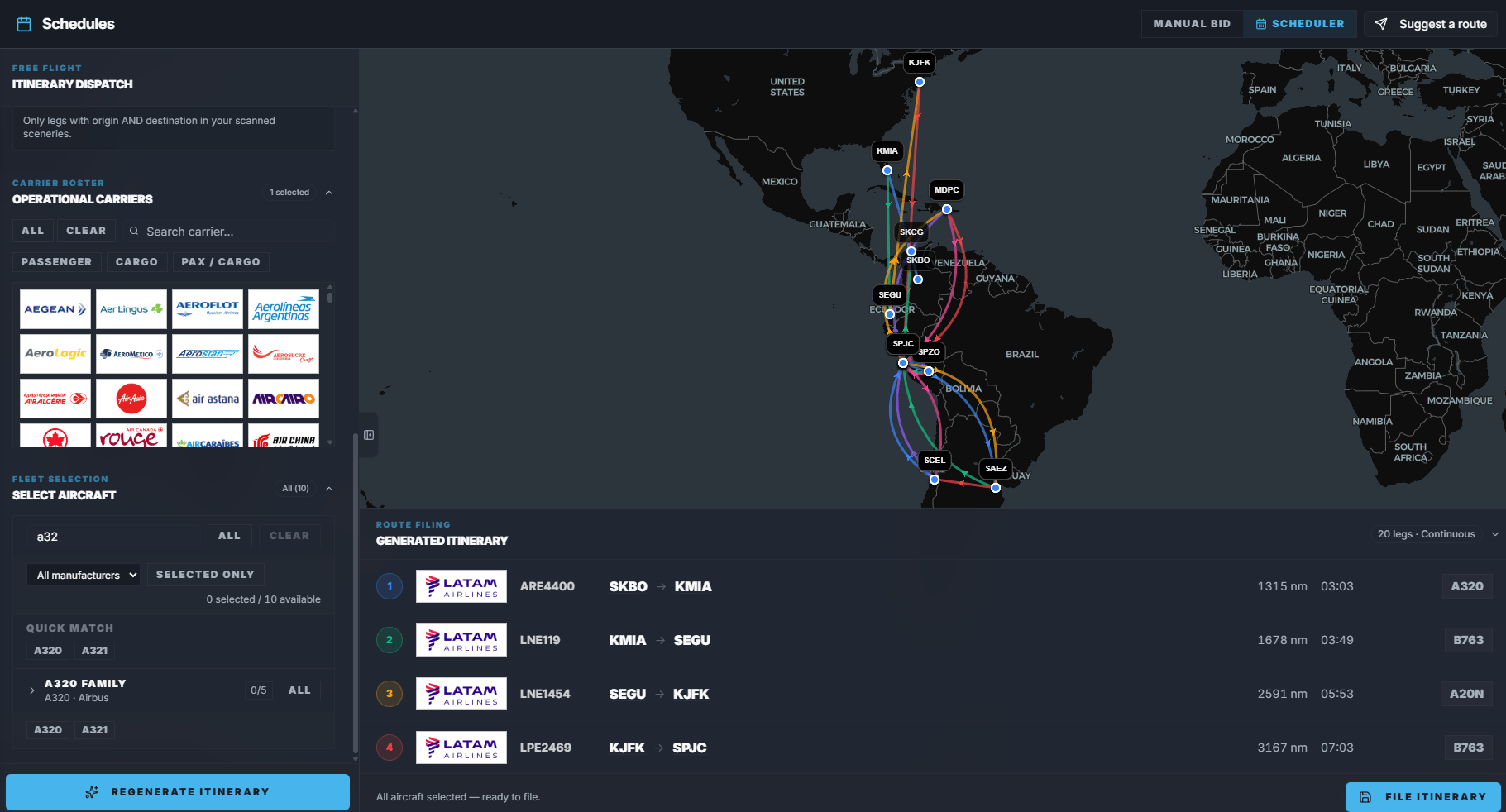Filter carriers by Pax / Cargo type
Screen dimensions: 1506x812
point(221,262)
